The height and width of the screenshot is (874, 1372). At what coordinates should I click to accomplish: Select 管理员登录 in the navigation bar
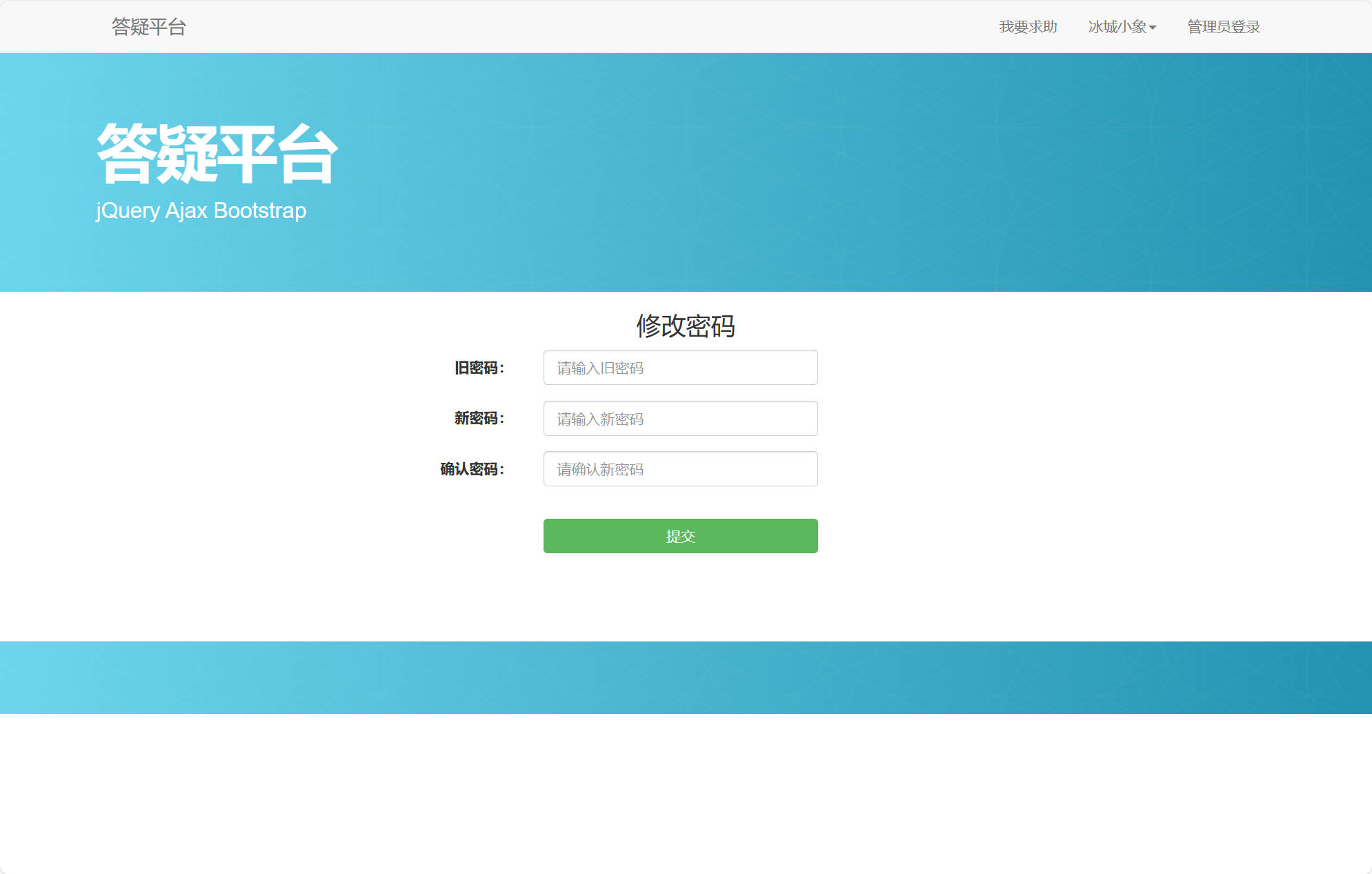pyautogui.click(x=1222, y=26)
